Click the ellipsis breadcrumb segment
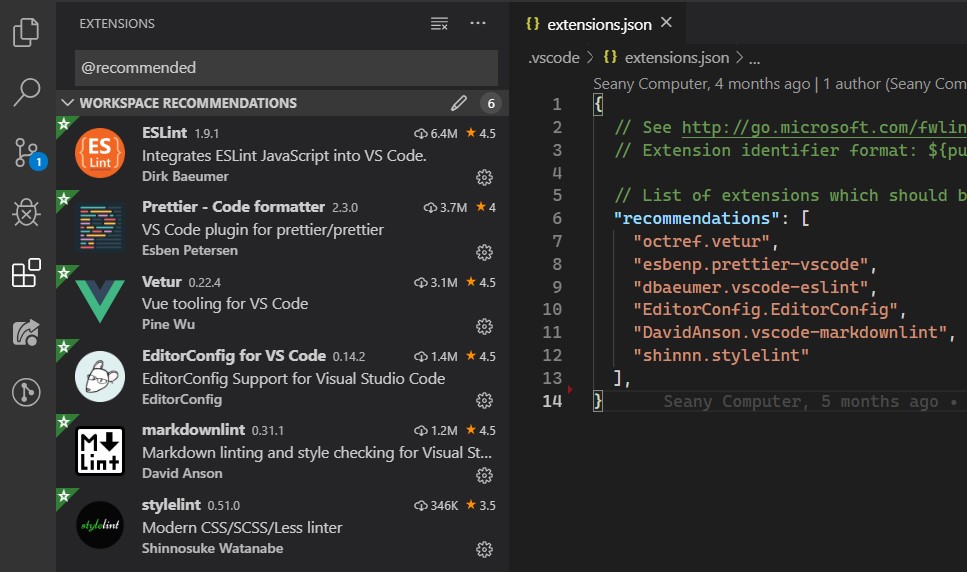Viewport: 967px width, 572px height. (x=754, y=59)
